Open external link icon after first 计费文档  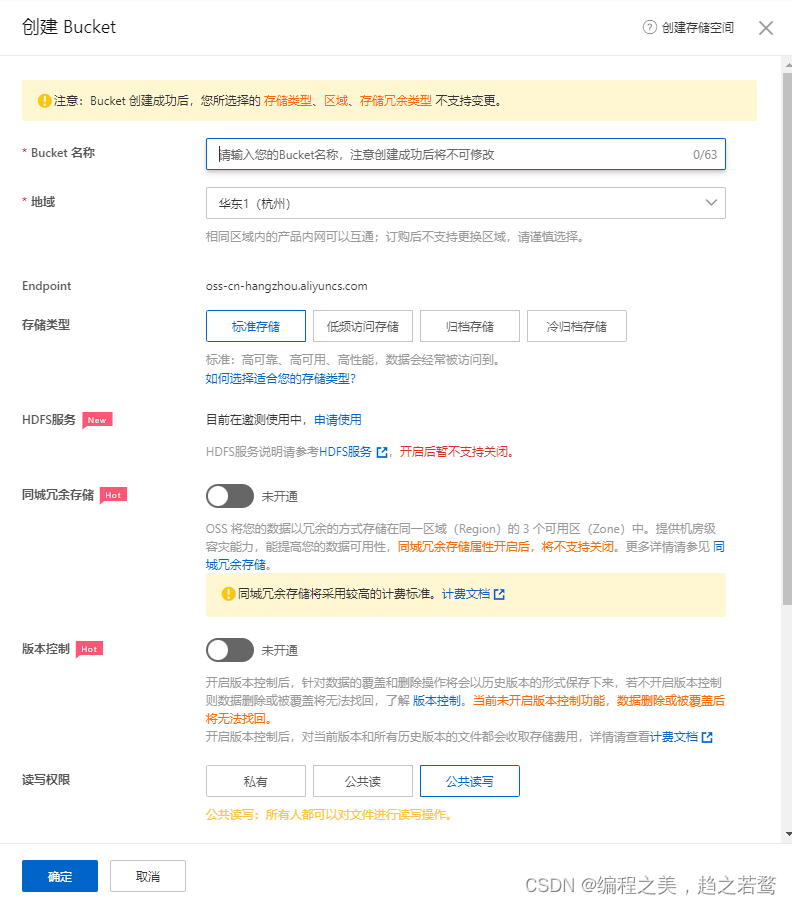coord(499,594)
